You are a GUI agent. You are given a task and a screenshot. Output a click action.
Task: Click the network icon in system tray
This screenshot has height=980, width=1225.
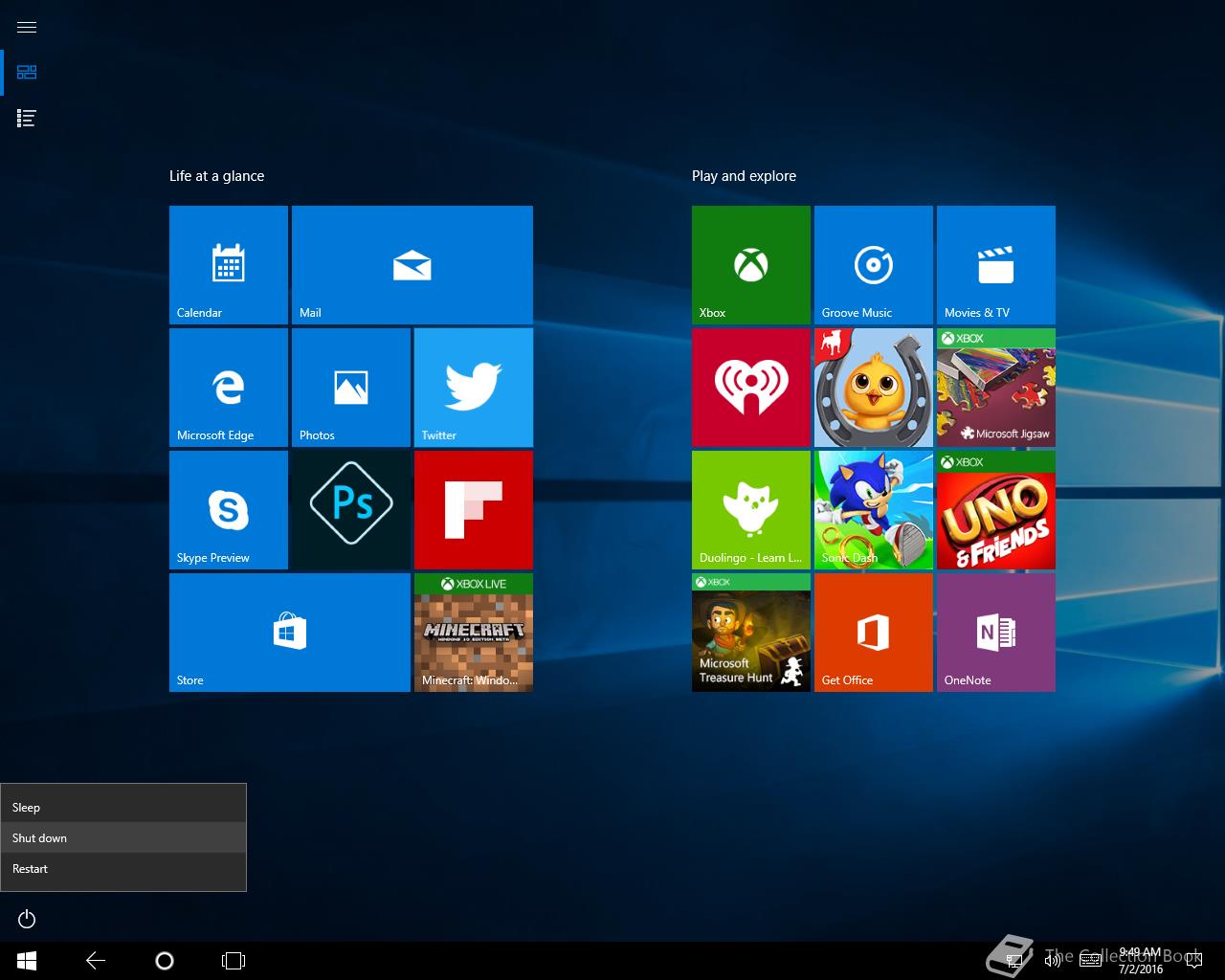(x=1014, y=961)
